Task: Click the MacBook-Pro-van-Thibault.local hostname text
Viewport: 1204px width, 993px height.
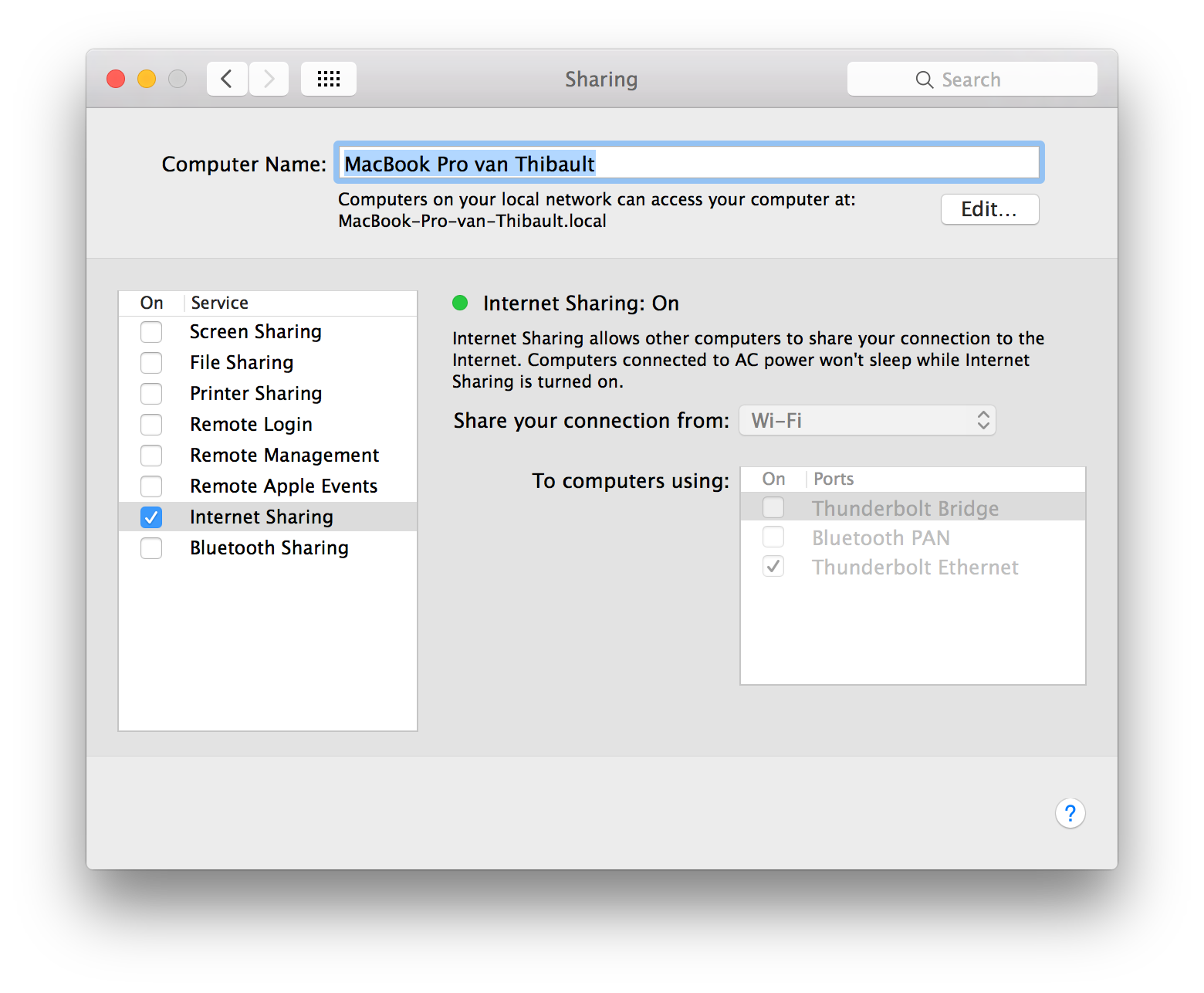Action: coord(472,221)
